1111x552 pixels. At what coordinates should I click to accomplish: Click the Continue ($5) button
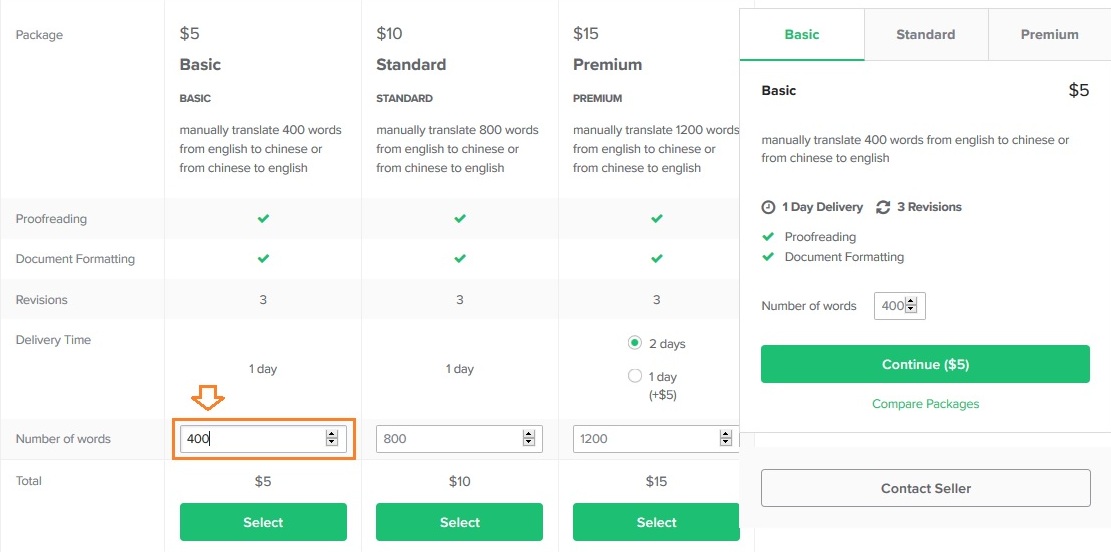[925, 364]
